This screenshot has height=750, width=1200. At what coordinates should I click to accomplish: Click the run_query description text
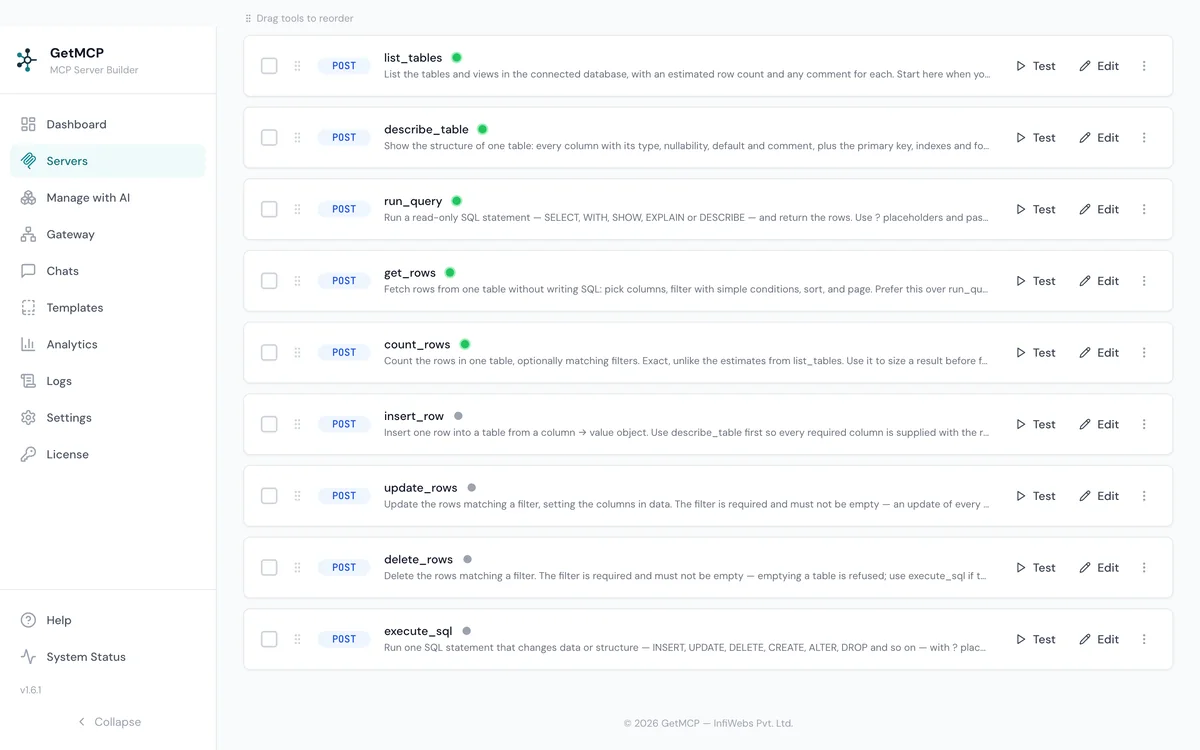point(687,218)
